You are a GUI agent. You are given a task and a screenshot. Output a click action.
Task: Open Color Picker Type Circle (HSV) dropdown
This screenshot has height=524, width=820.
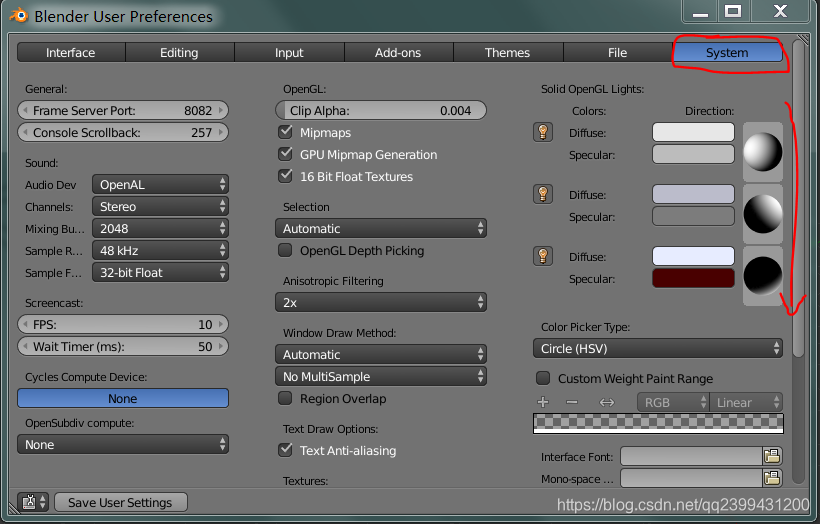pyautogui.click(x=658, y=348)
